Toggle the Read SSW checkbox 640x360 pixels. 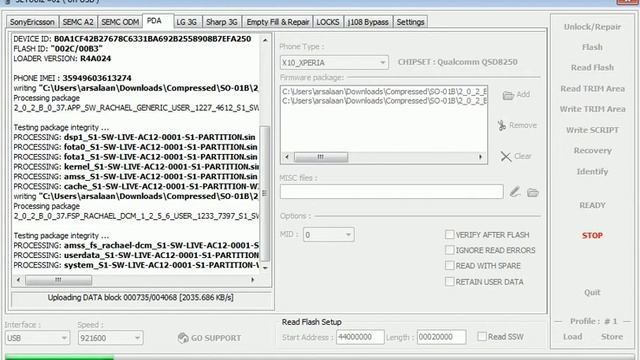point(482,336)
